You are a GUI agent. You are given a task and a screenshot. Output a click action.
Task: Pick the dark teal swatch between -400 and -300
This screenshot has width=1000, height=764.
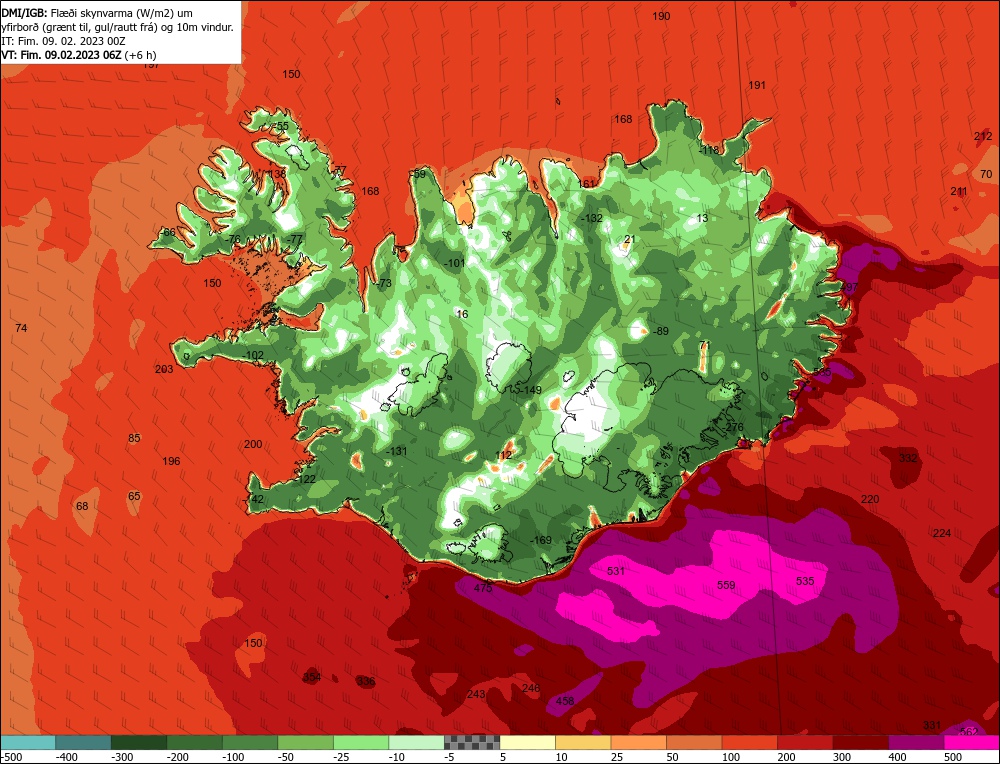84,742
